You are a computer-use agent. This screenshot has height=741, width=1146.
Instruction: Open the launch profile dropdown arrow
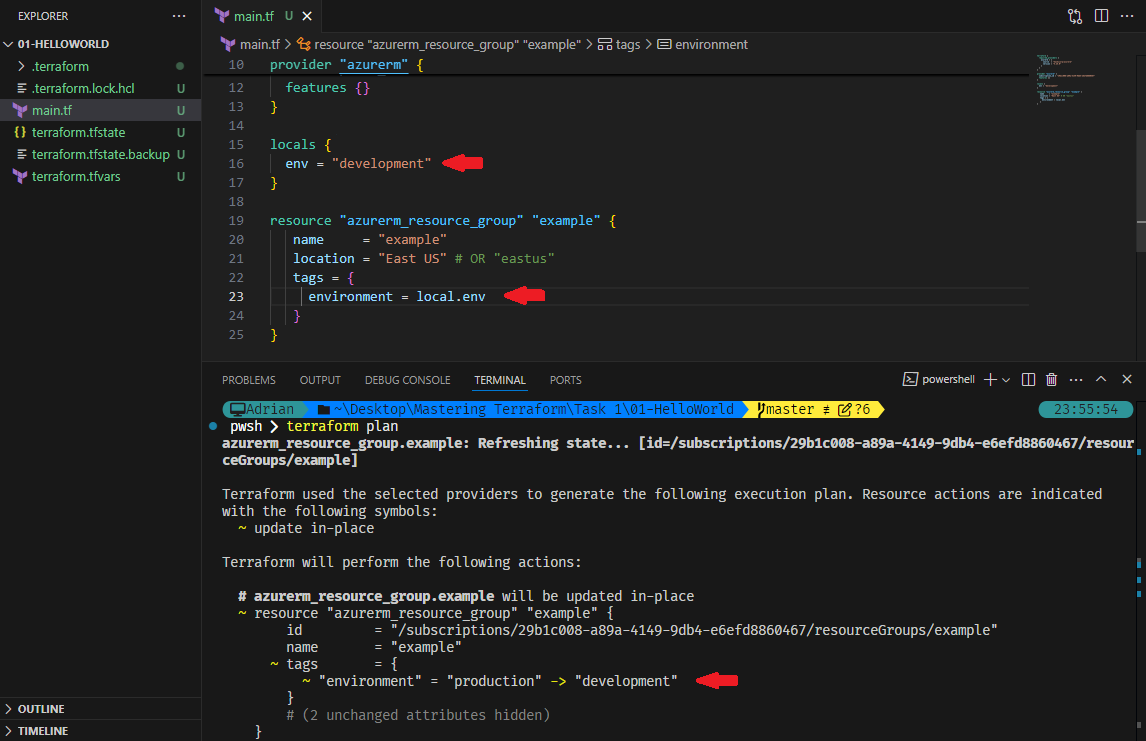(1006, 380)
